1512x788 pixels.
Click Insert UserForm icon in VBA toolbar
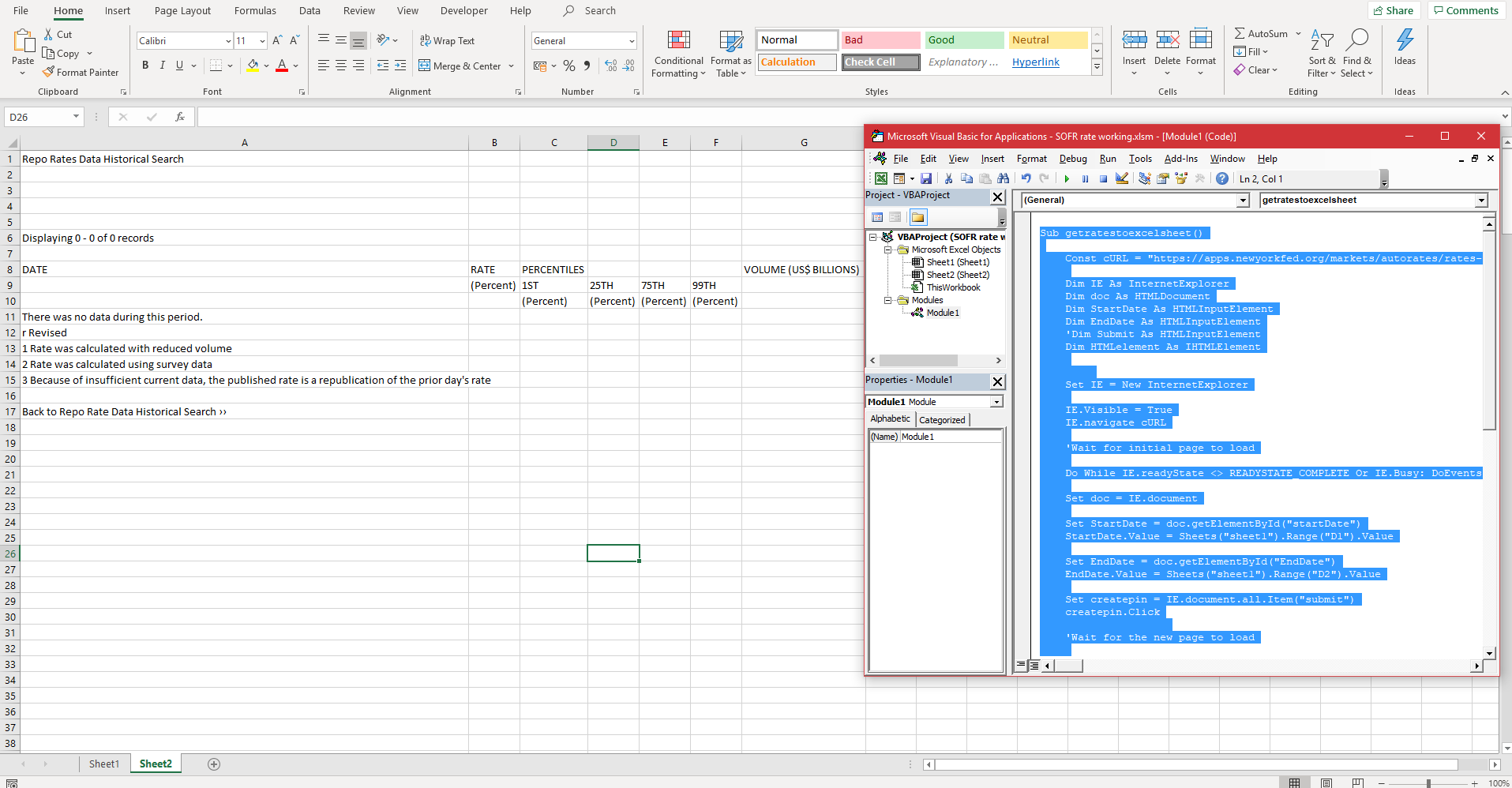coord(899,178)
